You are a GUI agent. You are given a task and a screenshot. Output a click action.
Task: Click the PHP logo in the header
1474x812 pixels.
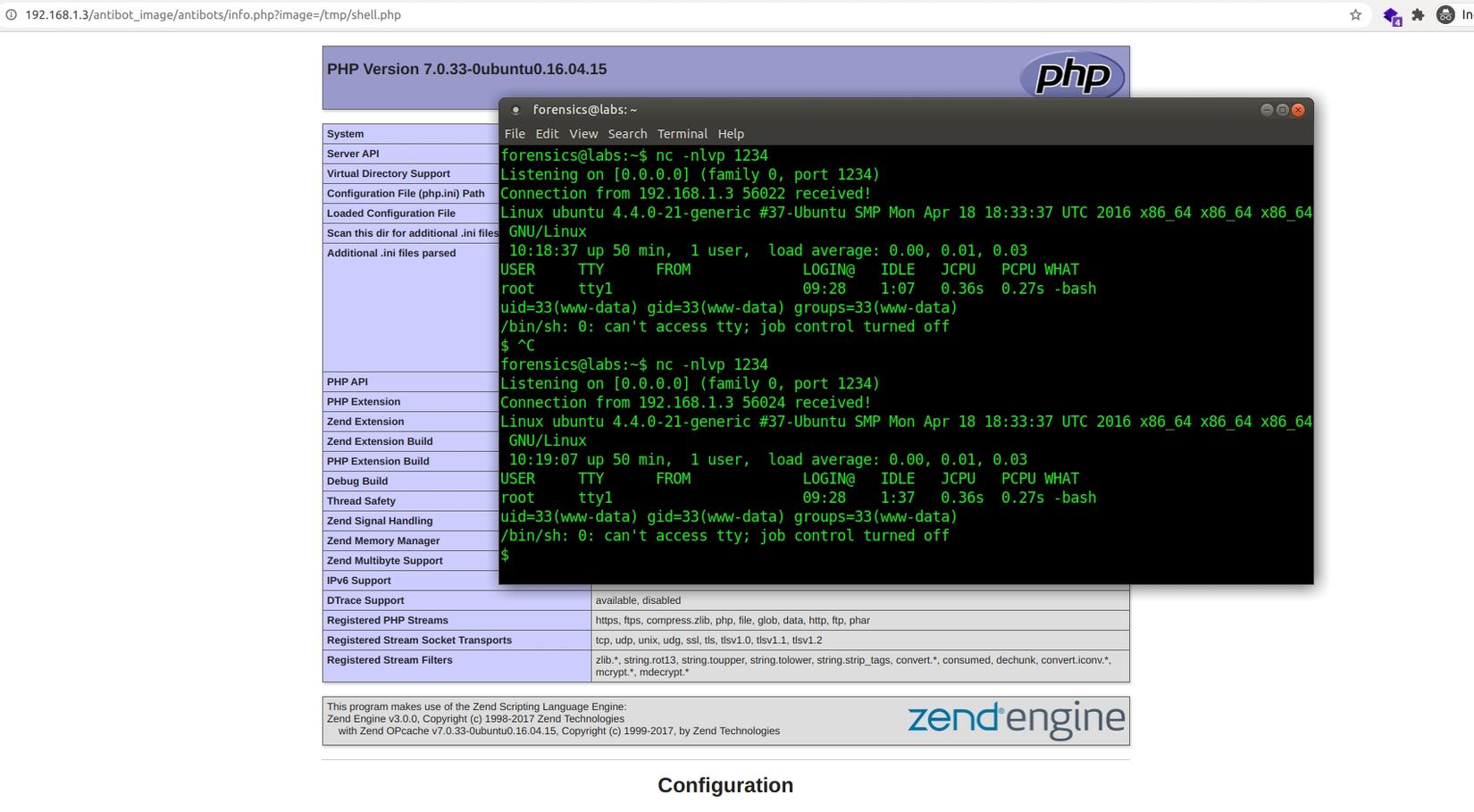click(1072, 75)
